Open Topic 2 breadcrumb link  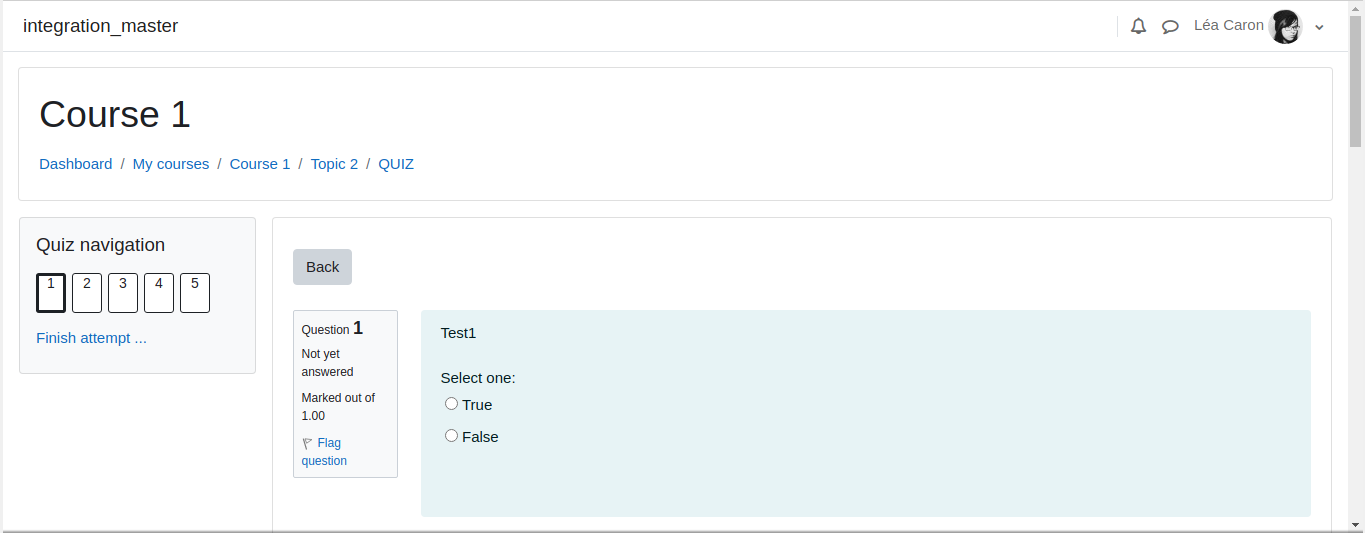(x=334, y=164)
